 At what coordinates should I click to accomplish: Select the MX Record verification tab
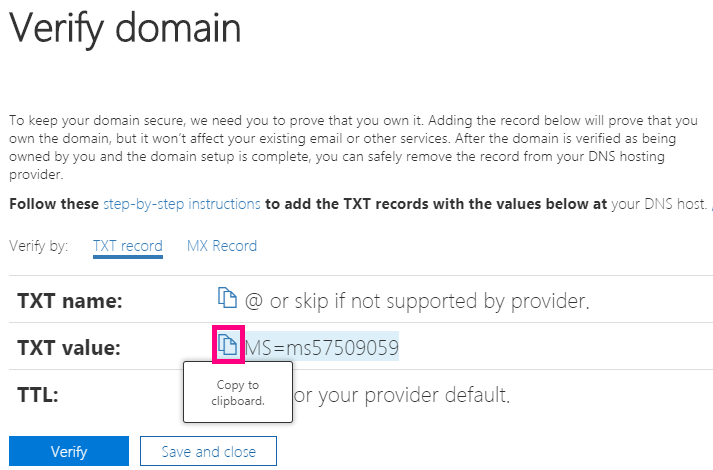[x=221, y=246]
